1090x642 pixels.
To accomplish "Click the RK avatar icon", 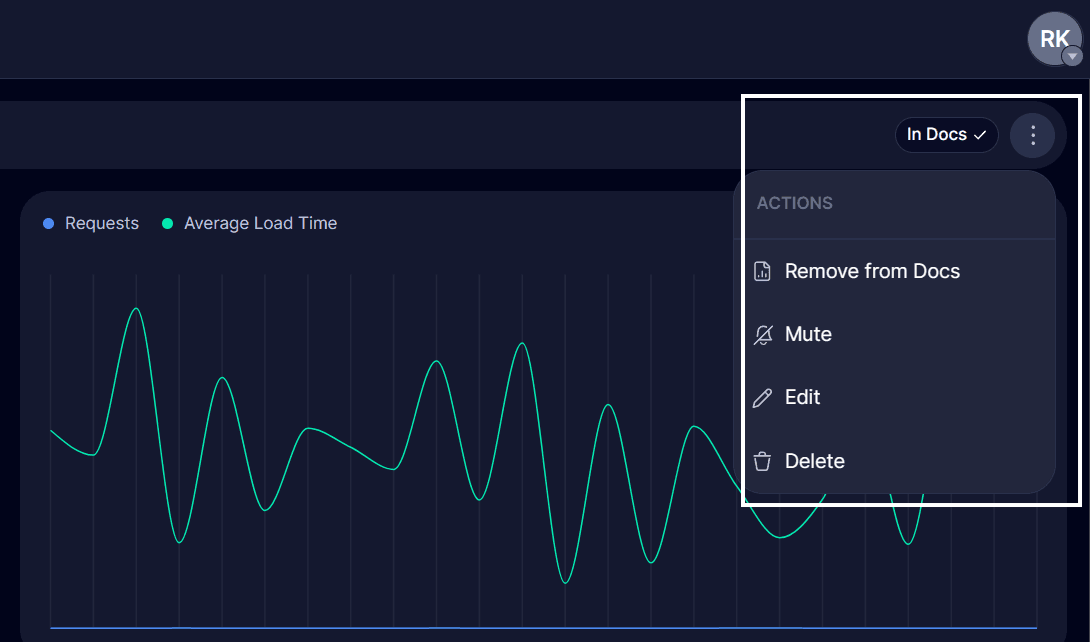I will click(x=1054, y=38).
